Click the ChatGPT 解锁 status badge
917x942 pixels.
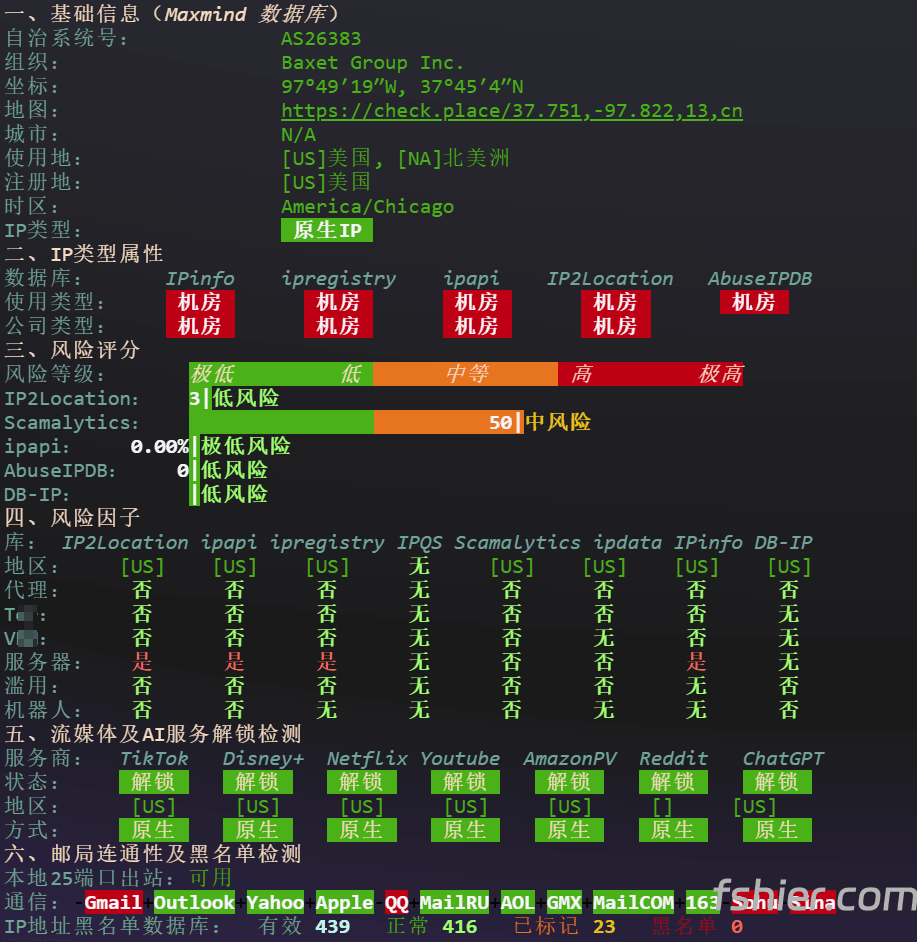tap(777, 782)
